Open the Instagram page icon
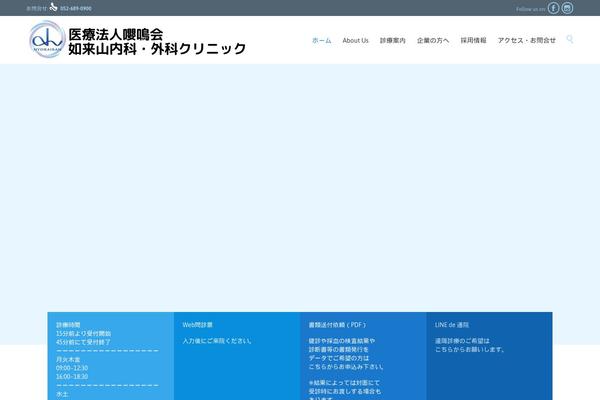Screen dimensions: 600x400 (567, 8)
